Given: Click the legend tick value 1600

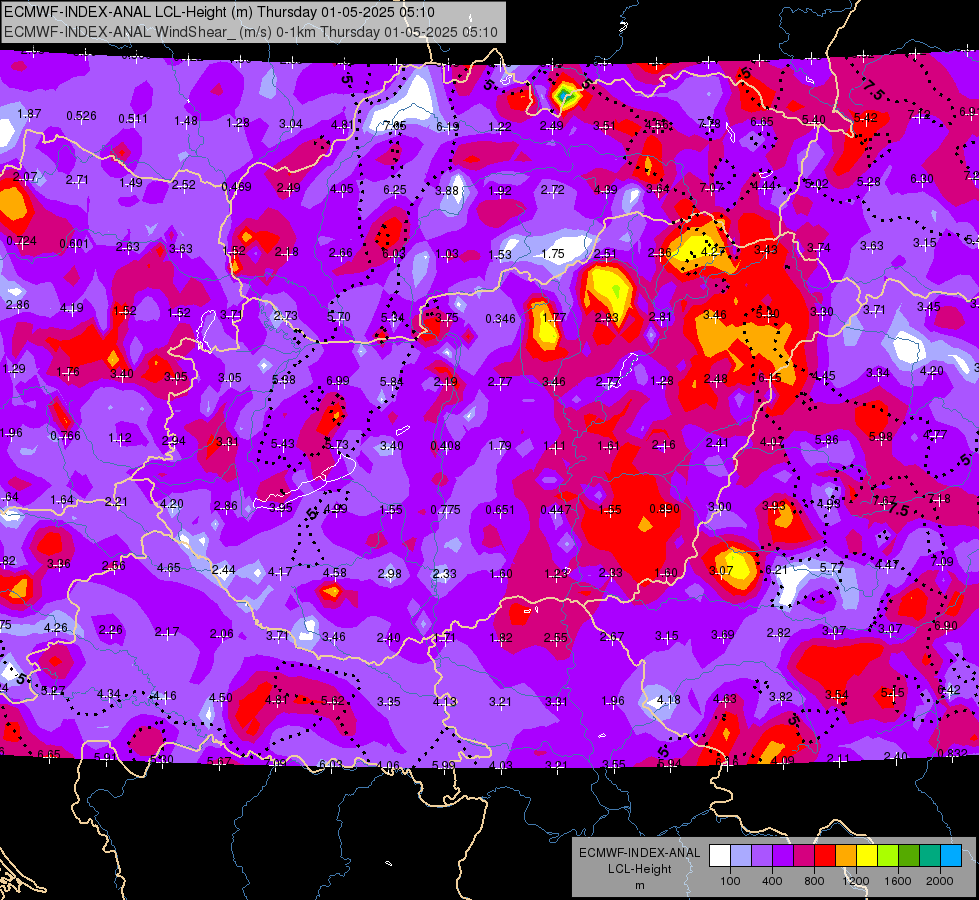Looking at the screenshot, I should pyautogui.click(x=898, y=881).
